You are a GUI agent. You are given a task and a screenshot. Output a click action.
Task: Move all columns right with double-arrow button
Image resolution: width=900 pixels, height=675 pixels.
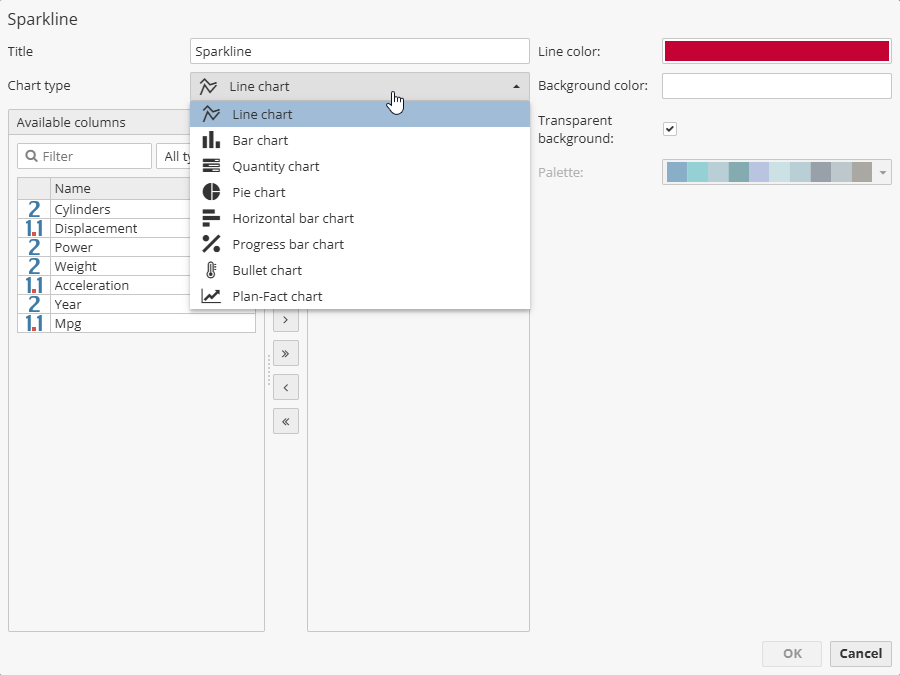[x=285, y=353]
